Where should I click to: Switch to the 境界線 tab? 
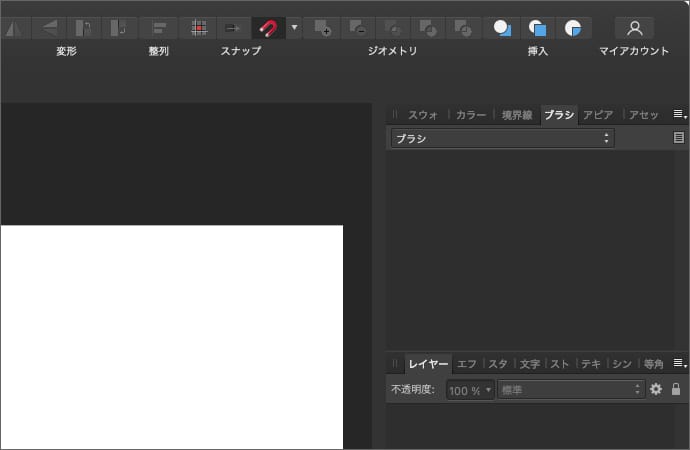pyautogui.click(x=517, y=115)
